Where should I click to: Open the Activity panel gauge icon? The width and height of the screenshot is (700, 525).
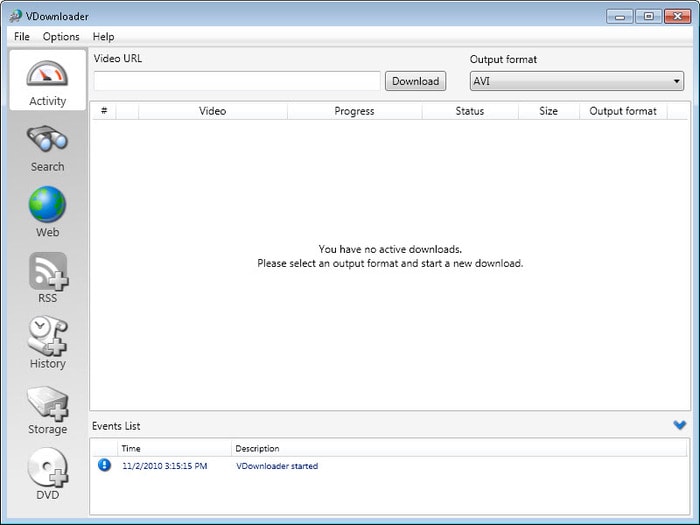pyautogui.click(x=47, y=74)
